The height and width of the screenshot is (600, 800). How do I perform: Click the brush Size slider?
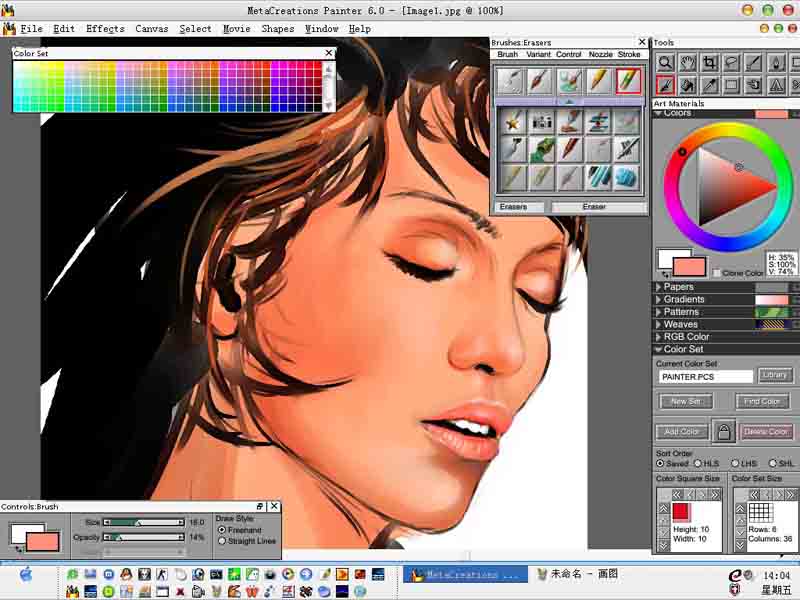point(144,522)
